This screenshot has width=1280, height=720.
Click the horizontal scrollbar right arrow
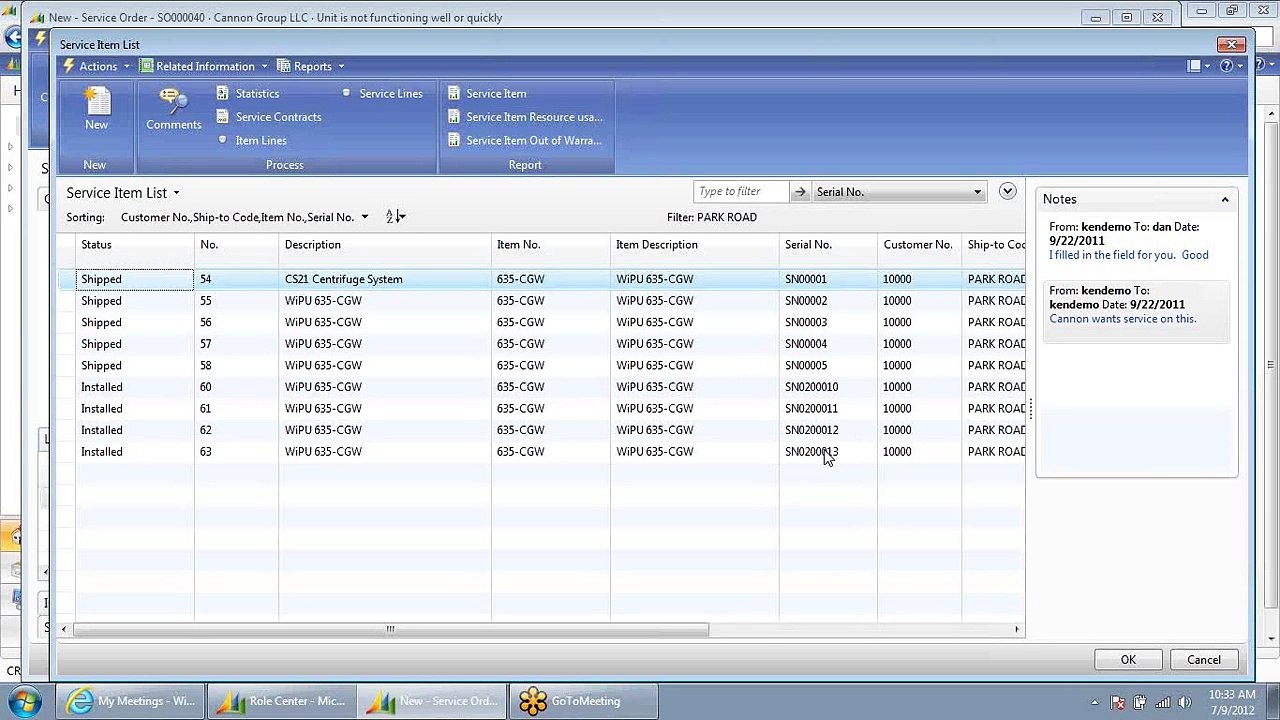point(1017,629)
